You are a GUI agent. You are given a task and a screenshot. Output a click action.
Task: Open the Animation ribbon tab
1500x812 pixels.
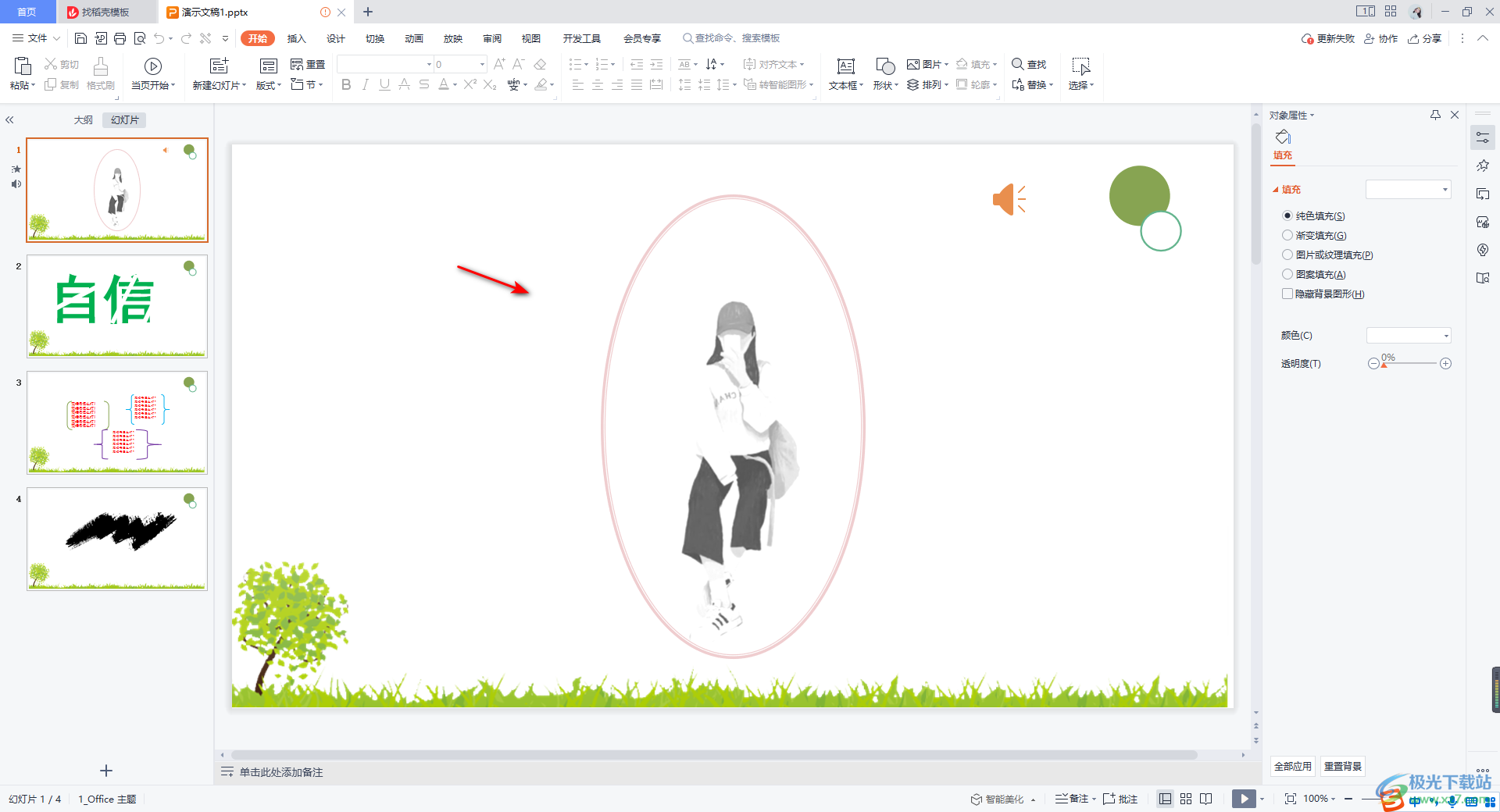tap(414, 38)
